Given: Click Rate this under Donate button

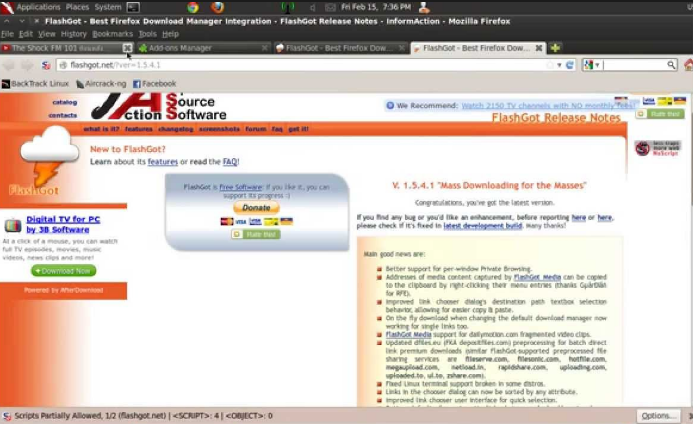Looking at the screenshot, I should click(256, 234).
